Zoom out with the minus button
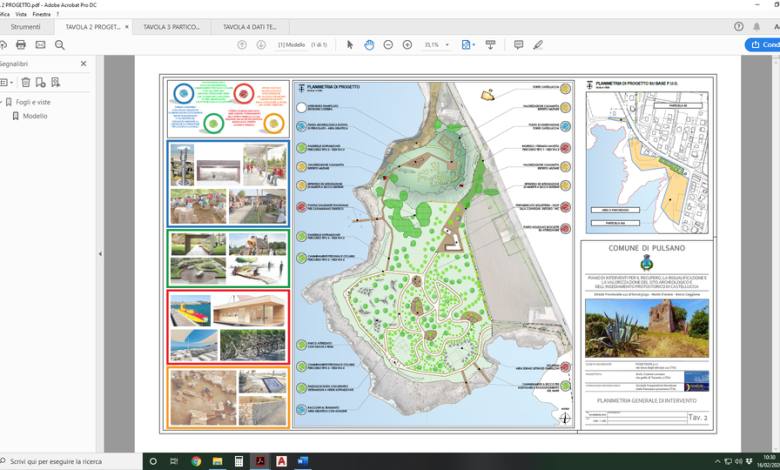This screenshot has height=470, width=780. pos(388,45)
